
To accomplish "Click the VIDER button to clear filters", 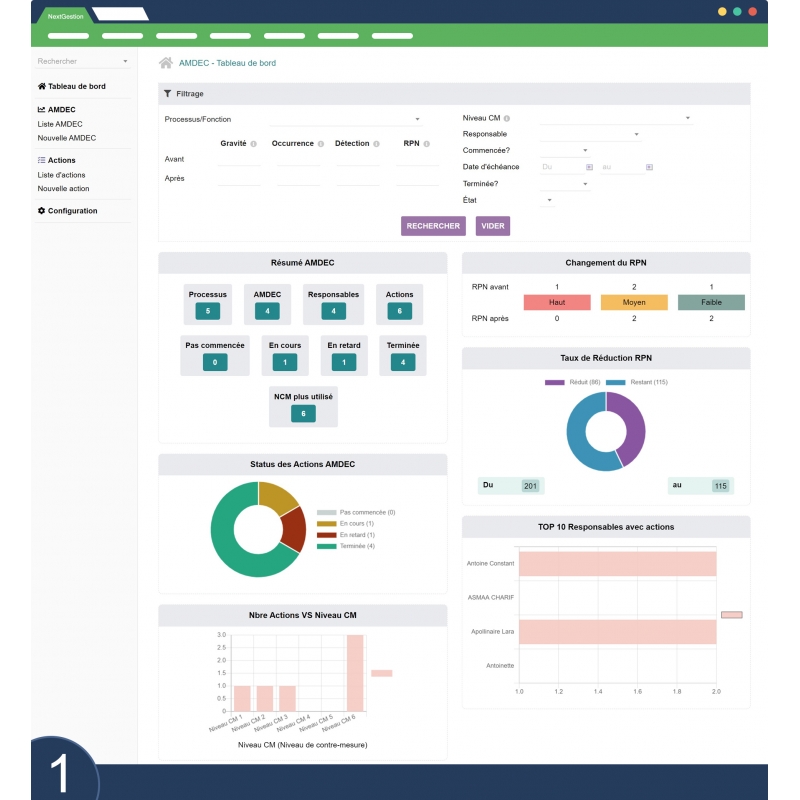I will [493, 226].
